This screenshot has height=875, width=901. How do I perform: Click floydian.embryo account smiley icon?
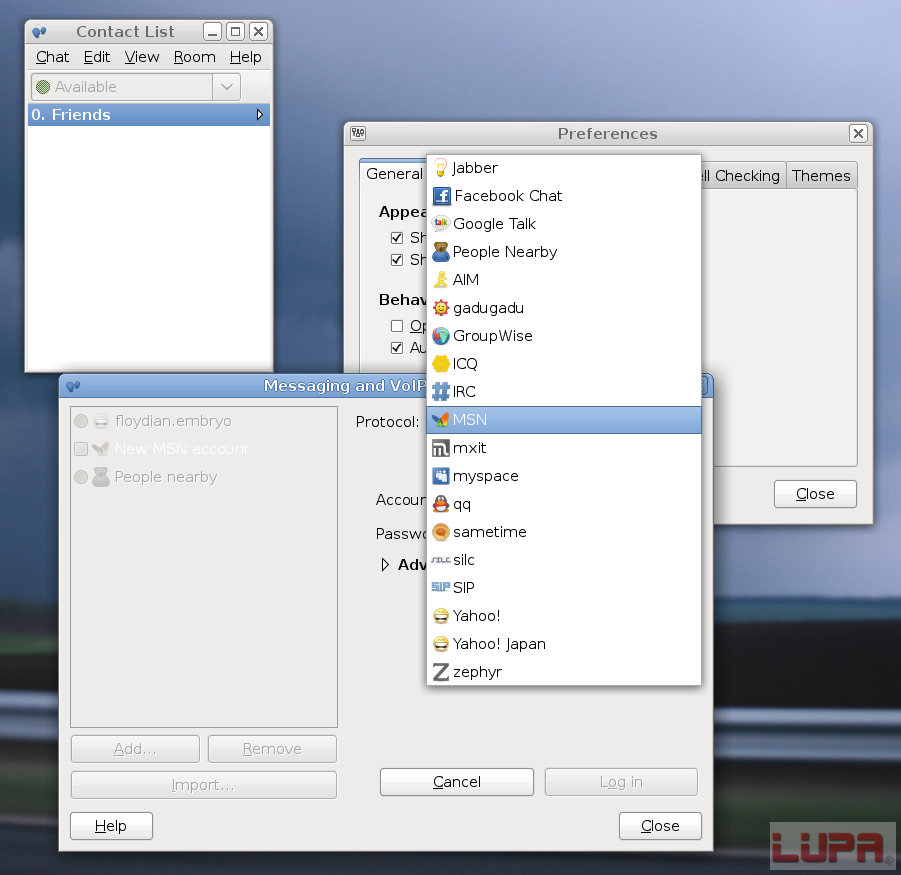[x=101, y=421]
